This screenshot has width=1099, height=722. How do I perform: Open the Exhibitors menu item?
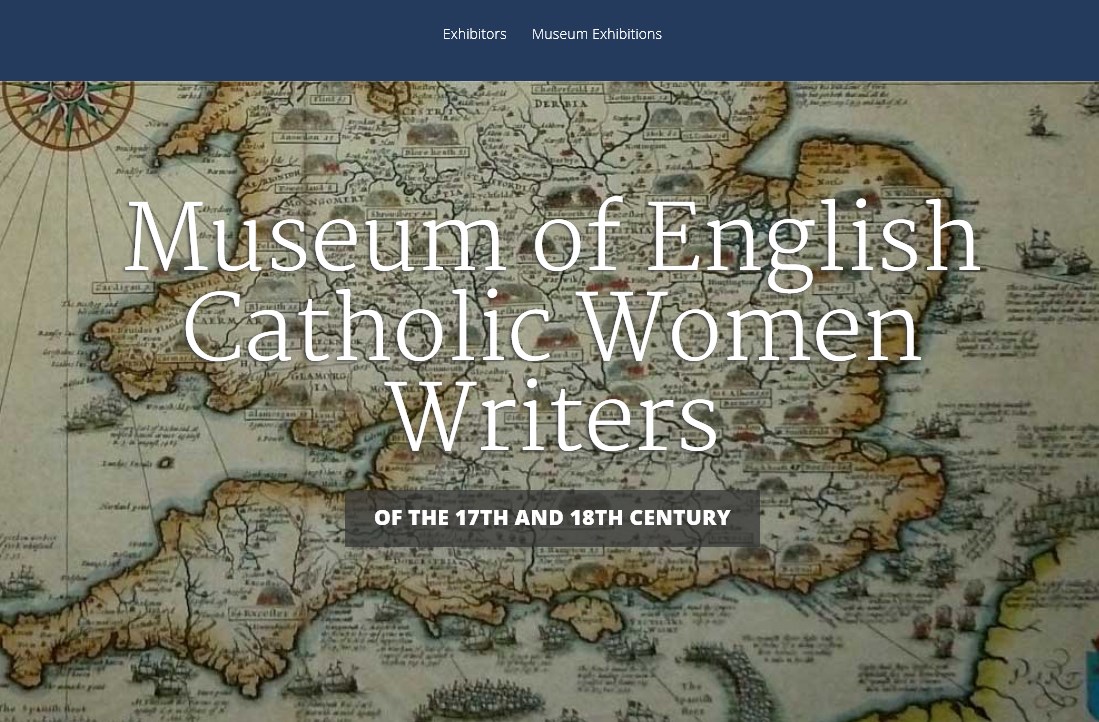475,34
